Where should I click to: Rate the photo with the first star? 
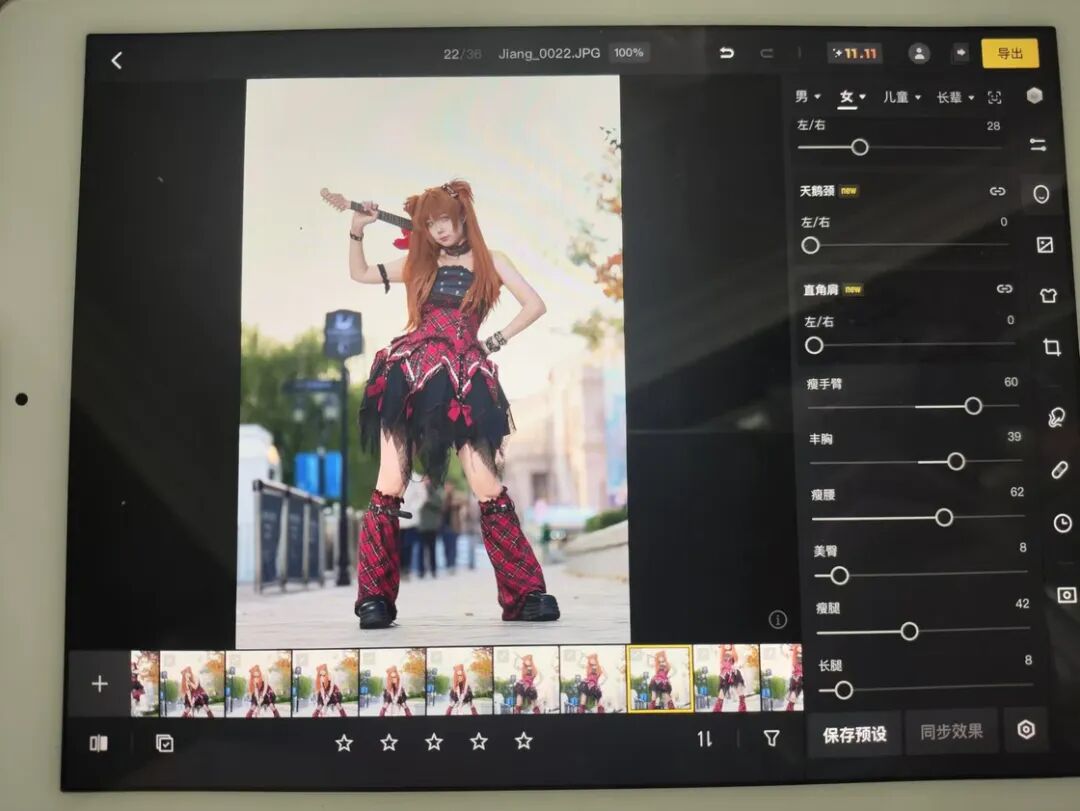pos(344,742)
